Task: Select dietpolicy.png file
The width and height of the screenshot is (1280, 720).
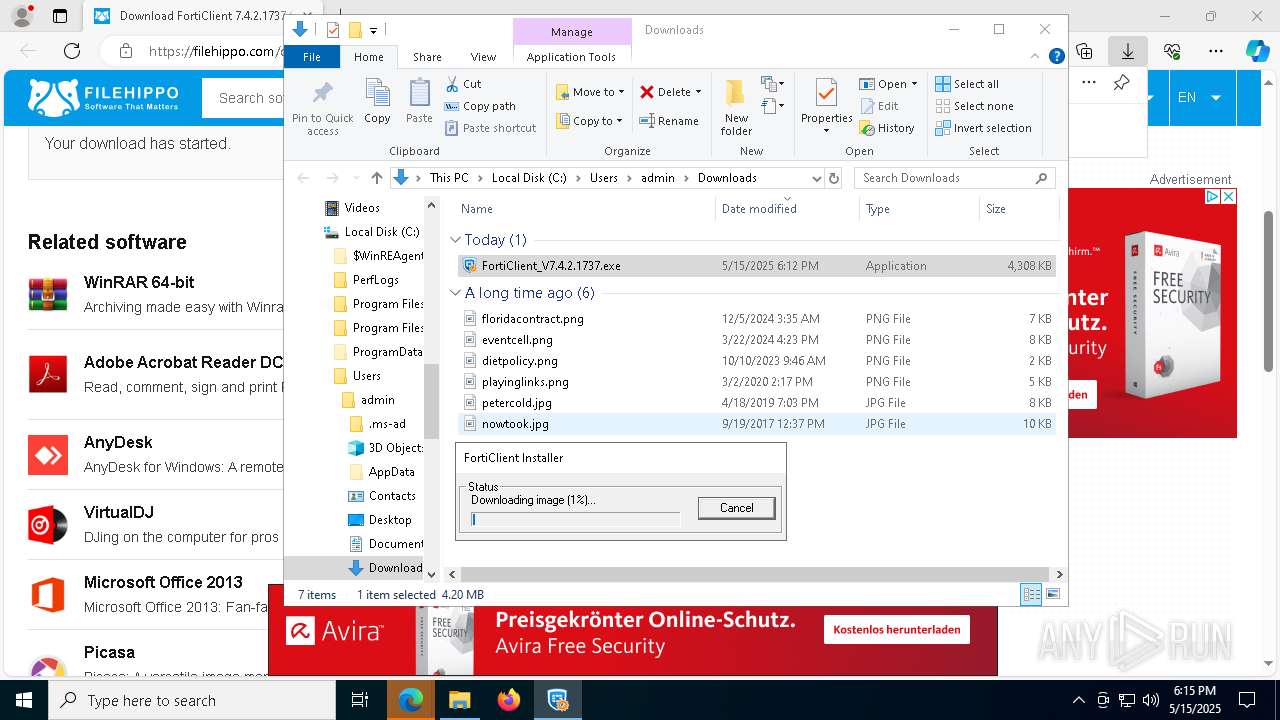Action: (x=755, y=361)
